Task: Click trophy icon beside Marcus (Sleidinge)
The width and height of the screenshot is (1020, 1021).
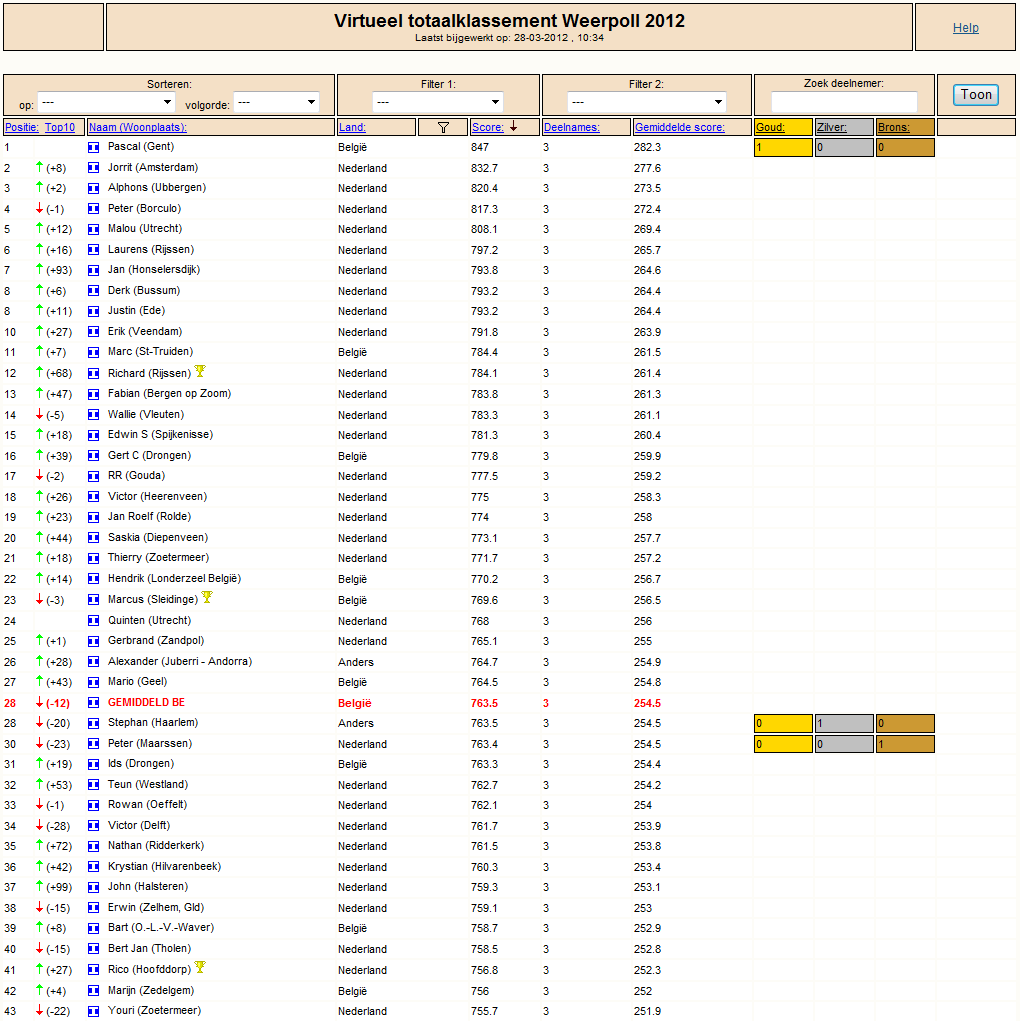Action: [207, 597]
